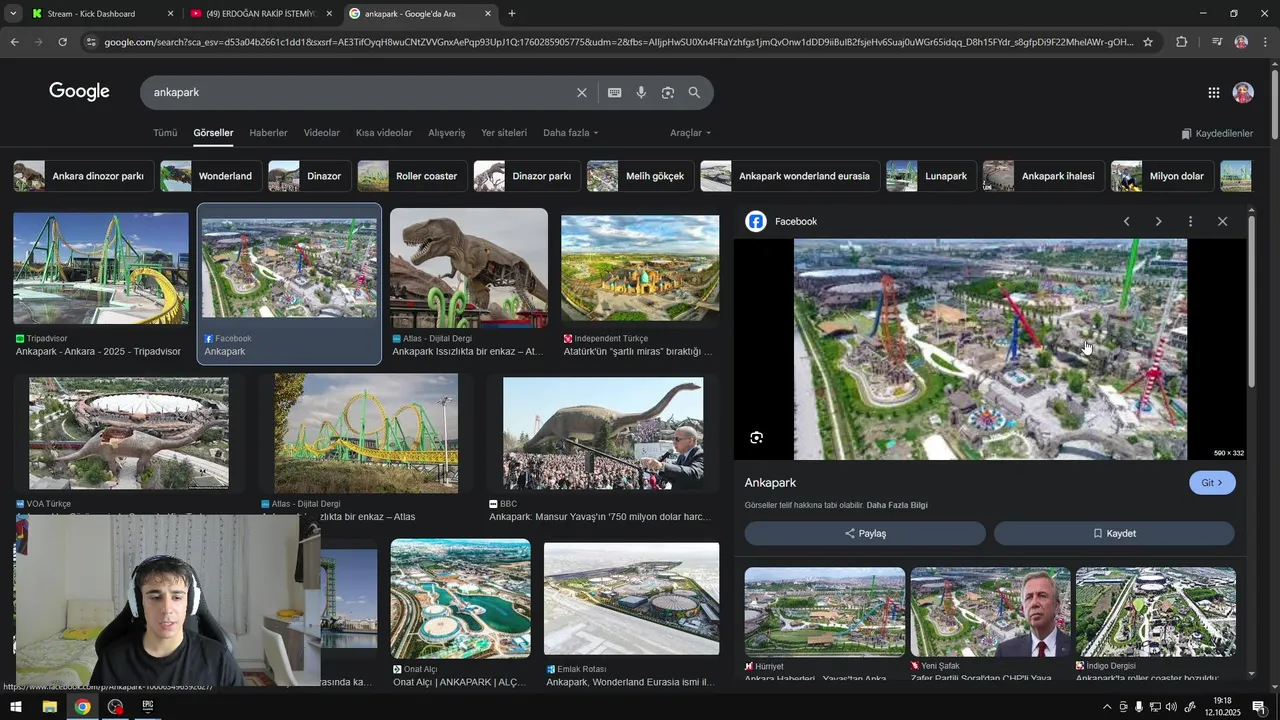Open File Explorer from the taskbar
Screen dimensions: 1280x720
click(x=49, y=707)
